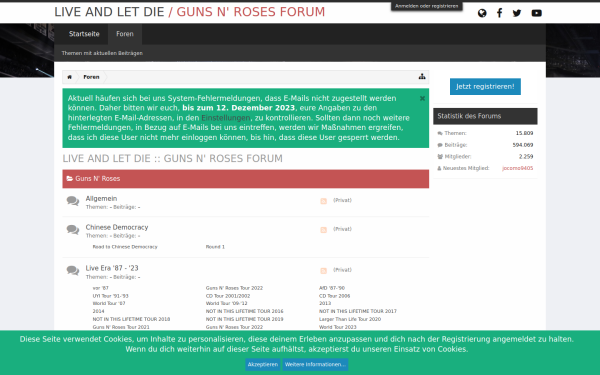Follow the Einstellungen link in the notice
Viewport: 600px width, 375px height.
(226, 118)
